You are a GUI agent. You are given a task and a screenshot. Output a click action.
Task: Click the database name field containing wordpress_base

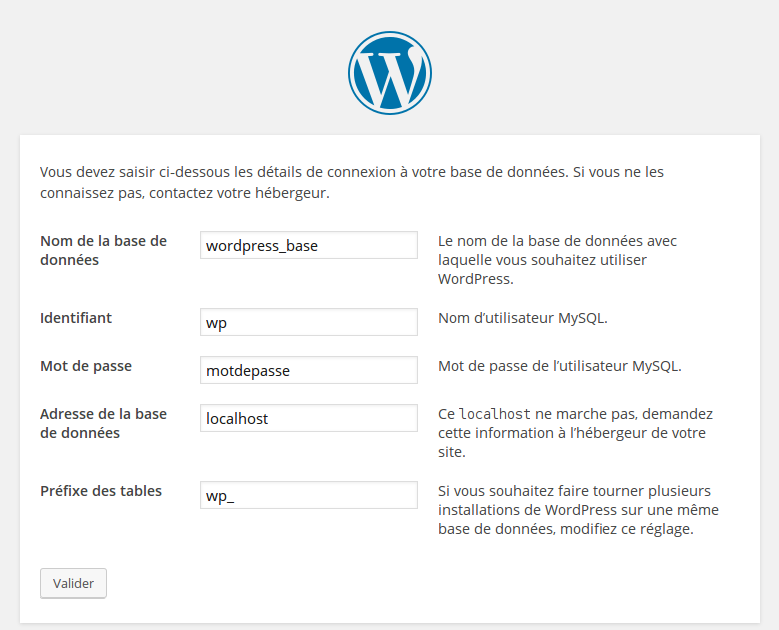point(309,245)
